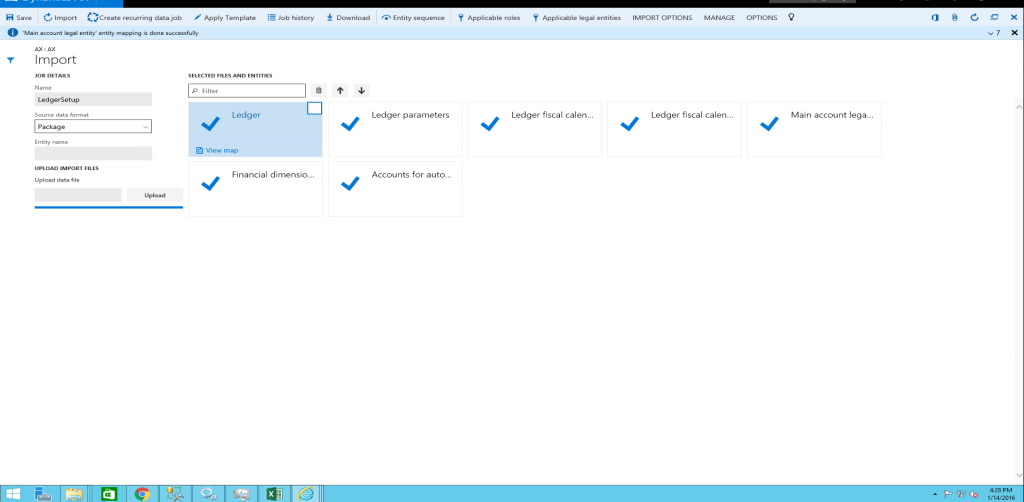Select the Ledger parameters tile
The width and height of the screenshot is (1024, 502).
[395, 129]
